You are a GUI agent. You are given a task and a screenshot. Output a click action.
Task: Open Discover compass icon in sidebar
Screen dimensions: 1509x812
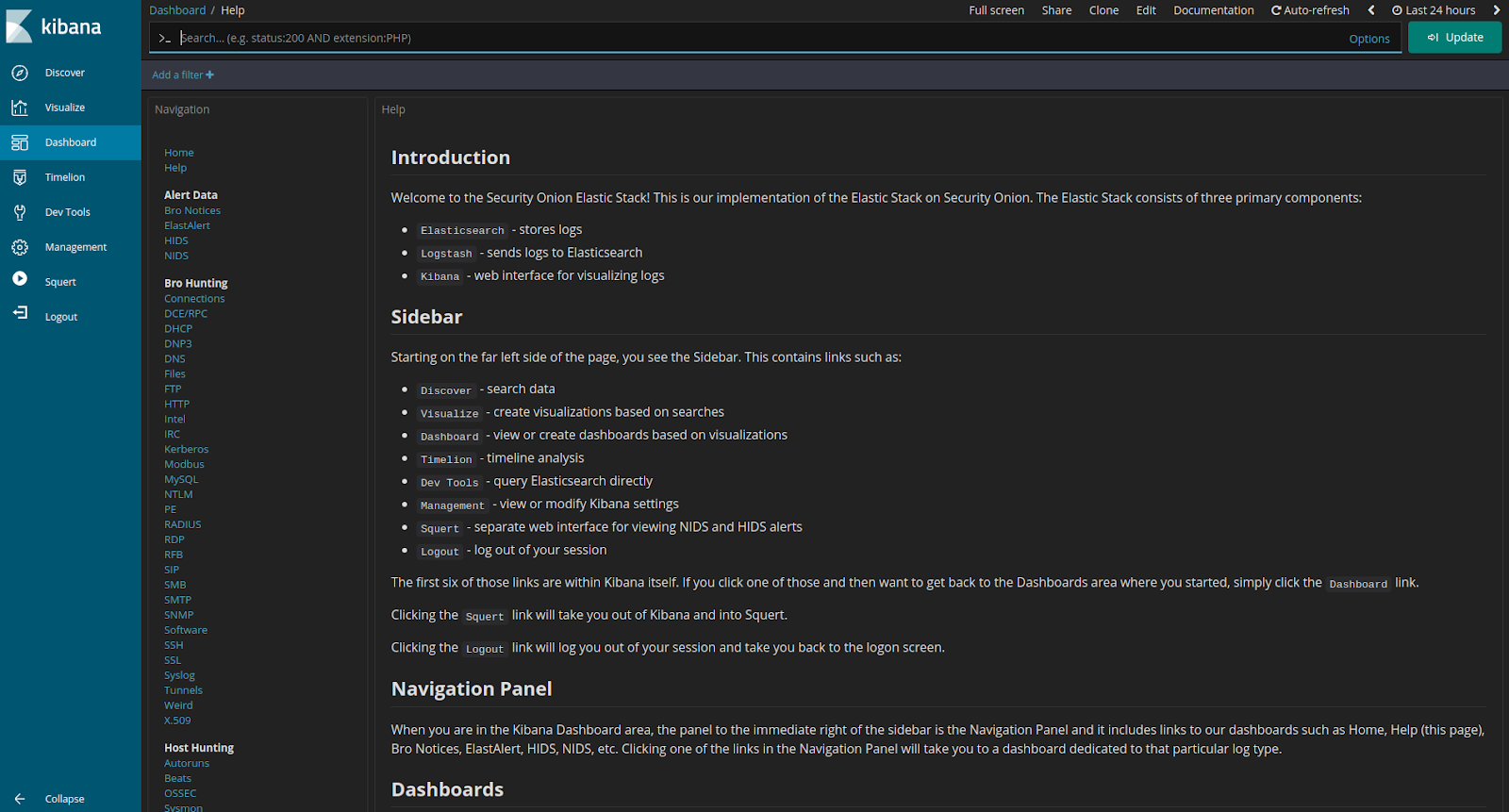(x=20, y=73)
